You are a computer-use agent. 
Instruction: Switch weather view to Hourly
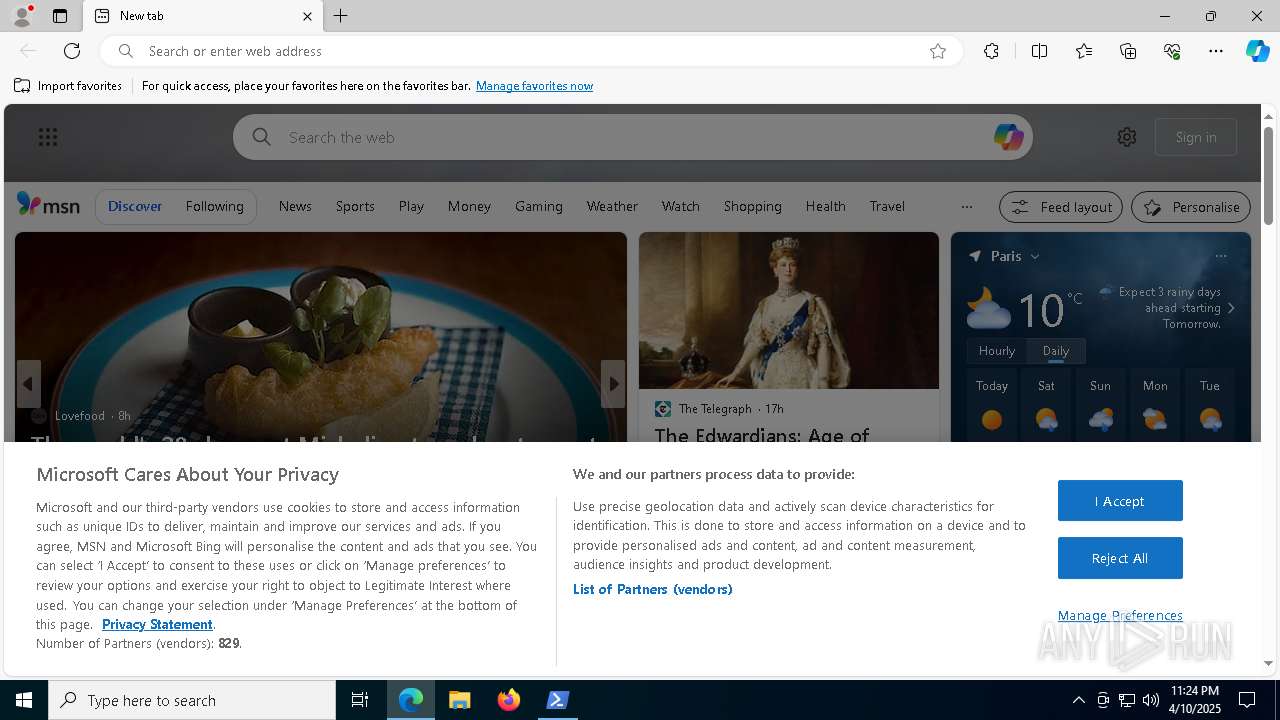[997, 351]
